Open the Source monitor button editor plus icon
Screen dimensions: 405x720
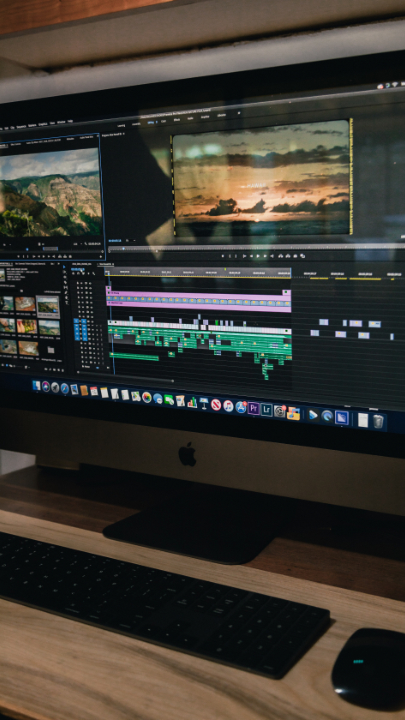tap(101, 256)
